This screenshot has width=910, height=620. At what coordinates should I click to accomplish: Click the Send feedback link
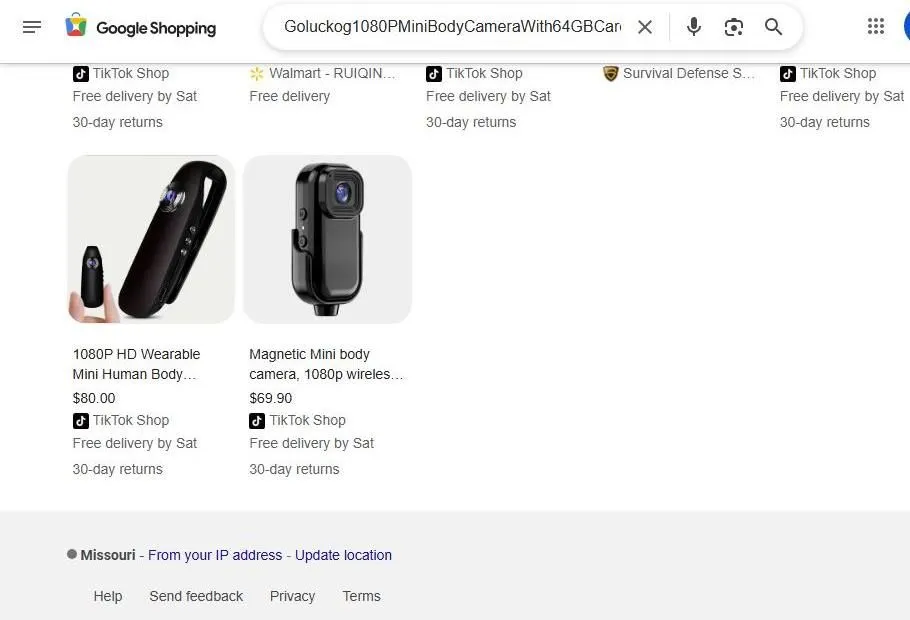(196, 596)
